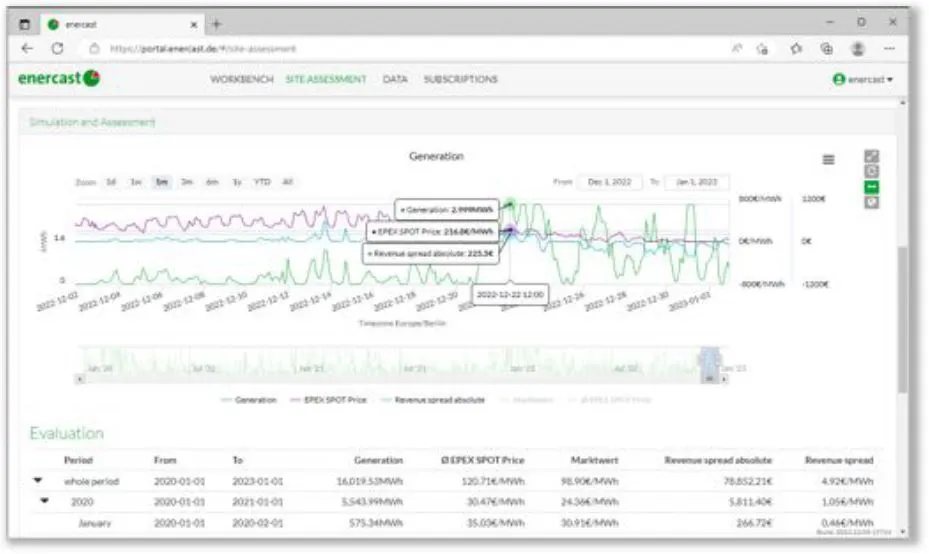
Task: Open the chart hamburger context menu
Action: [x=828, y=159]
